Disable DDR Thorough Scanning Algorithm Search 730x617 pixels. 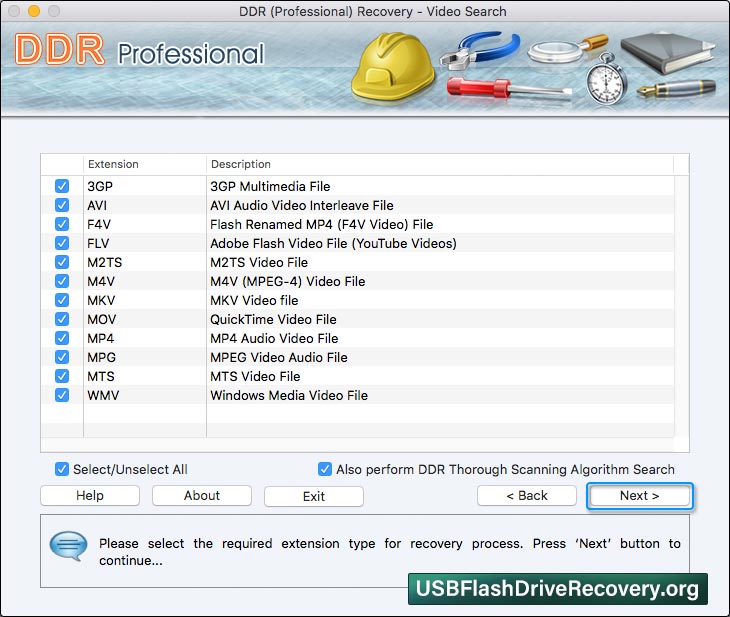pyautogui.click(x=324, y=469)
